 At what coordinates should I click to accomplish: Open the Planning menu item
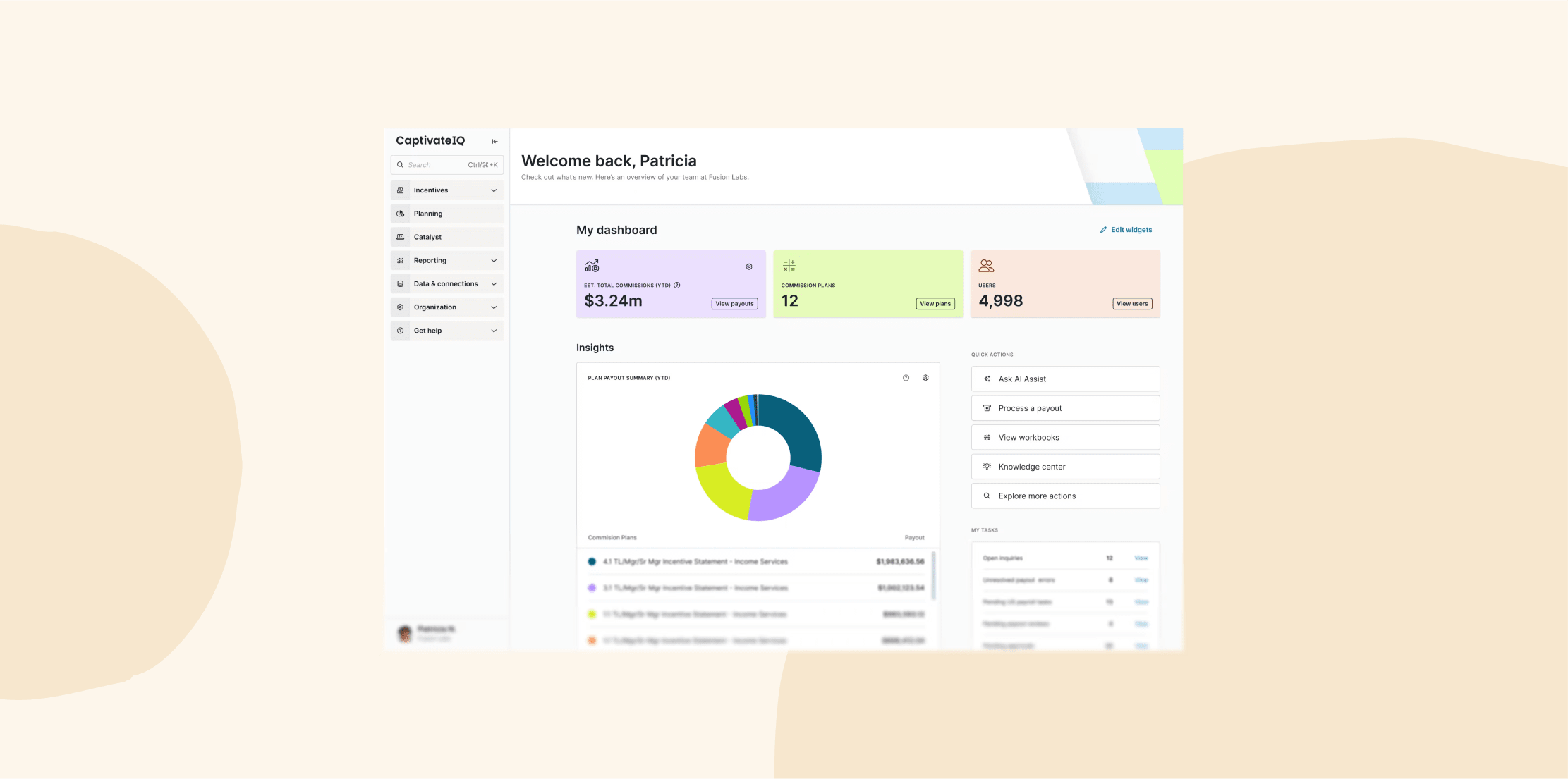coord(447,214)
